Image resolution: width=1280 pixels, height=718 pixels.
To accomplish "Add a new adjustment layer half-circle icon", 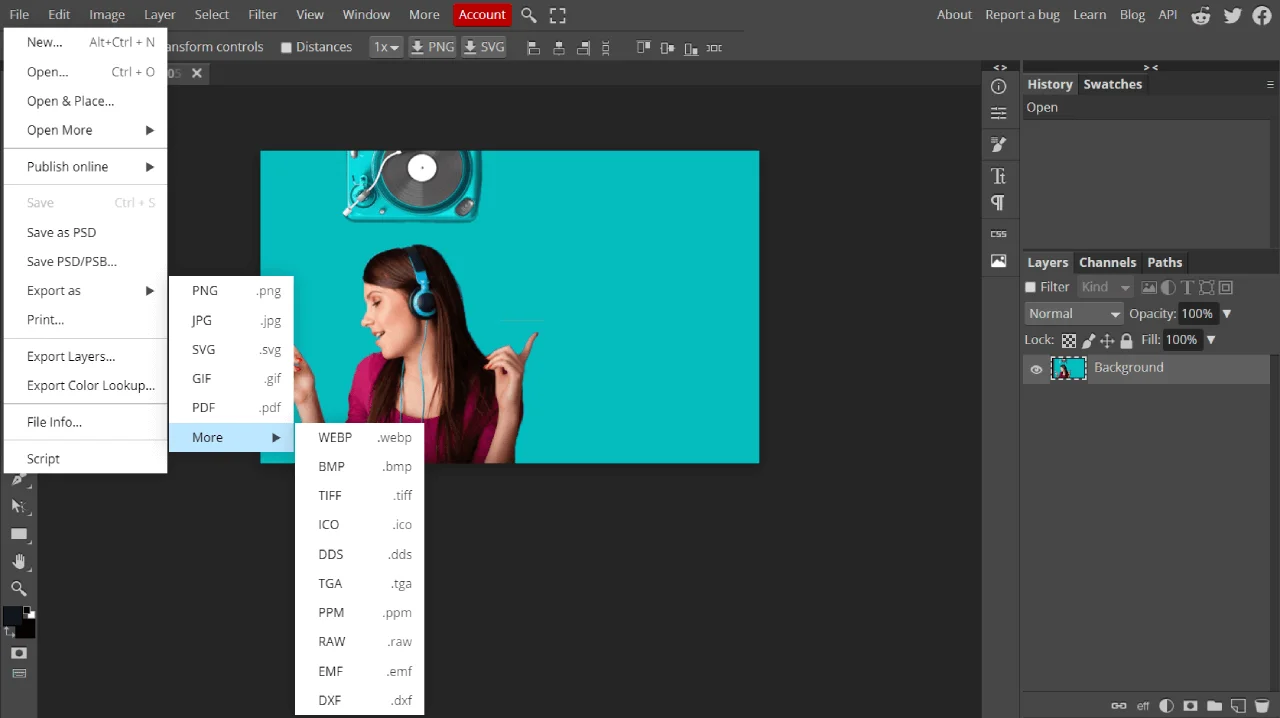I will tap(1167, 706).
